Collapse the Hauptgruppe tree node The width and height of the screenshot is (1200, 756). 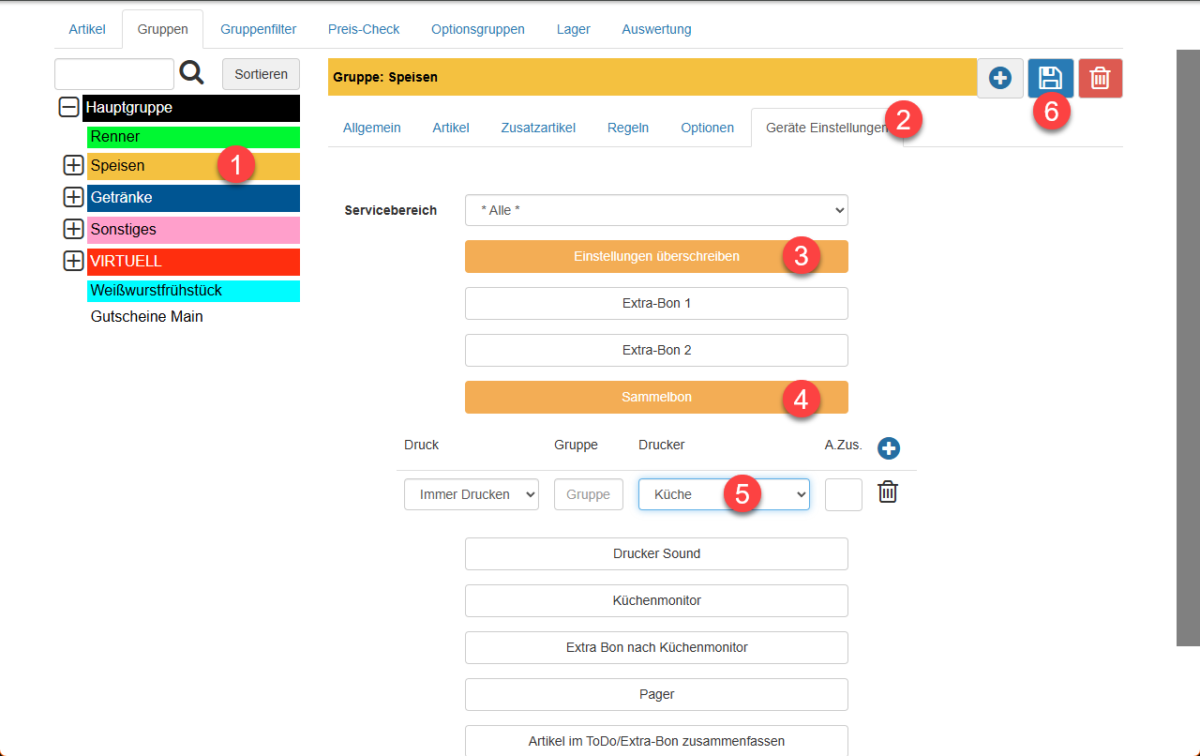[x=69, y=107]
